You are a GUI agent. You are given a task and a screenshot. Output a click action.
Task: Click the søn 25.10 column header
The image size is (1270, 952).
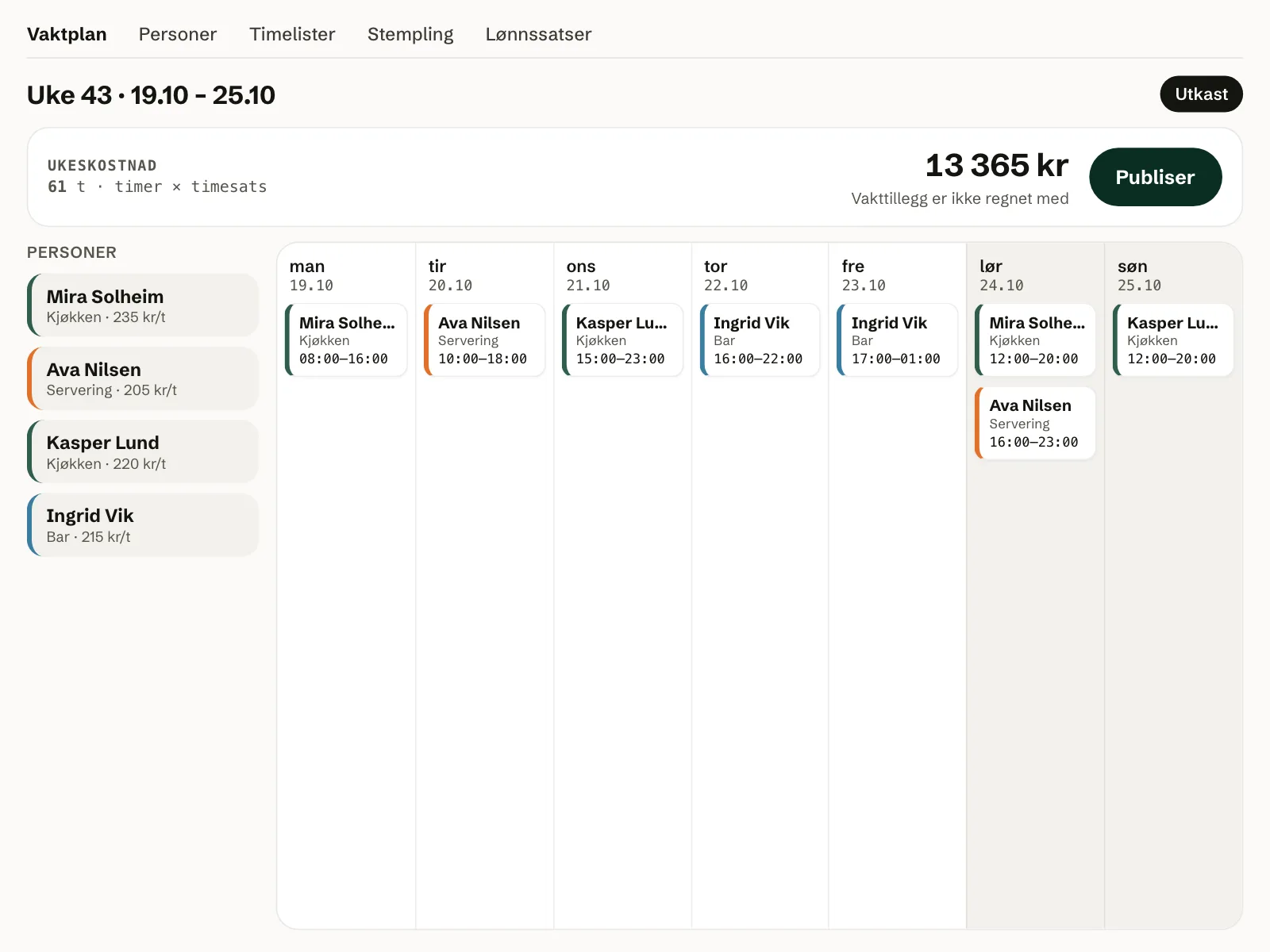[1139, 275]
